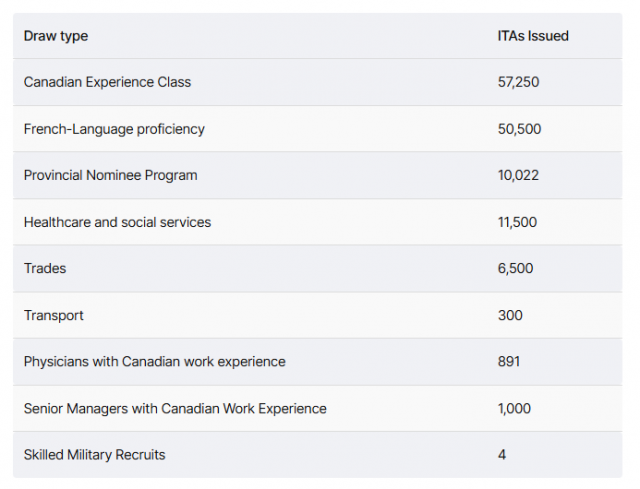This screenshot has width=640, height=489.
Task: Select the Transport row label
Action: [54, 316]
